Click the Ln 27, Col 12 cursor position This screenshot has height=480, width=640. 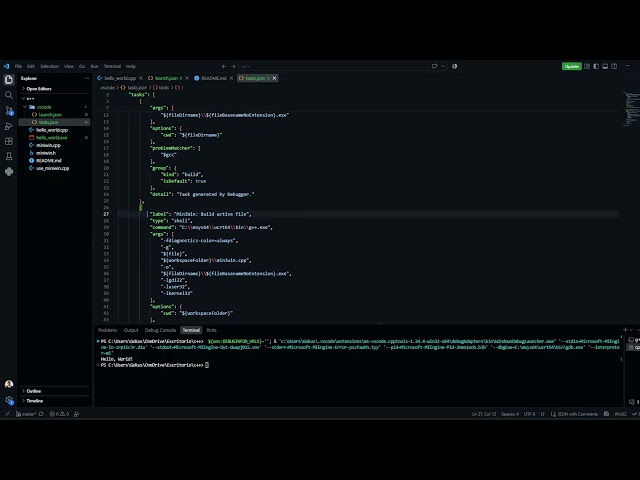click(x=484, y=414)
